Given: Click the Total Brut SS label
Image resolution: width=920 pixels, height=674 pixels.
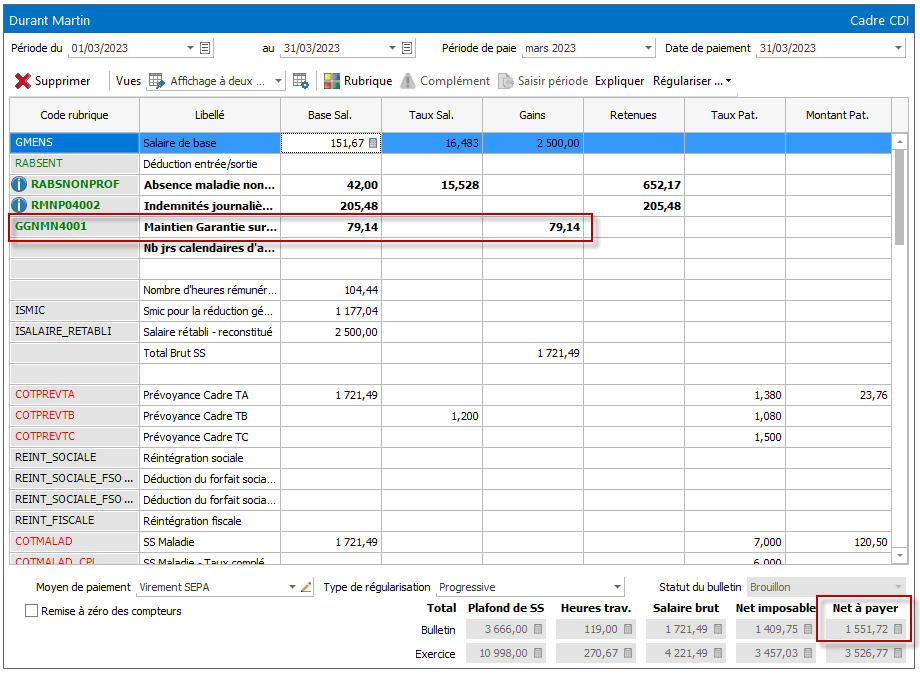Looking at the screenshot, I should [174, 353].
